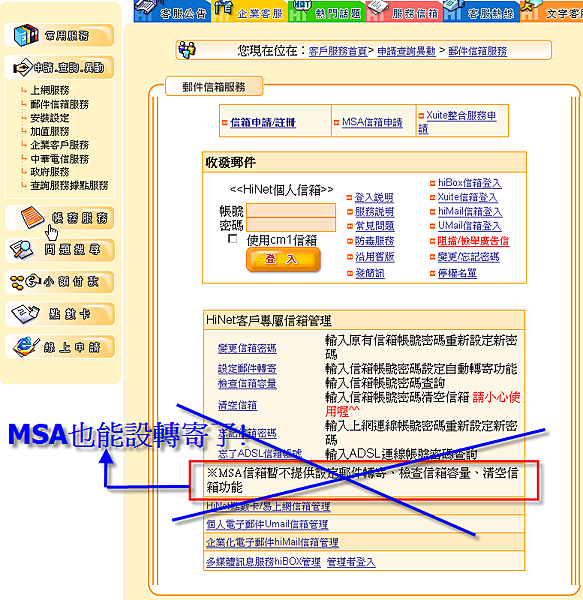
Task: Follow the 客戶服務首頁 breadcrumb link
Action: click(338, 51)
